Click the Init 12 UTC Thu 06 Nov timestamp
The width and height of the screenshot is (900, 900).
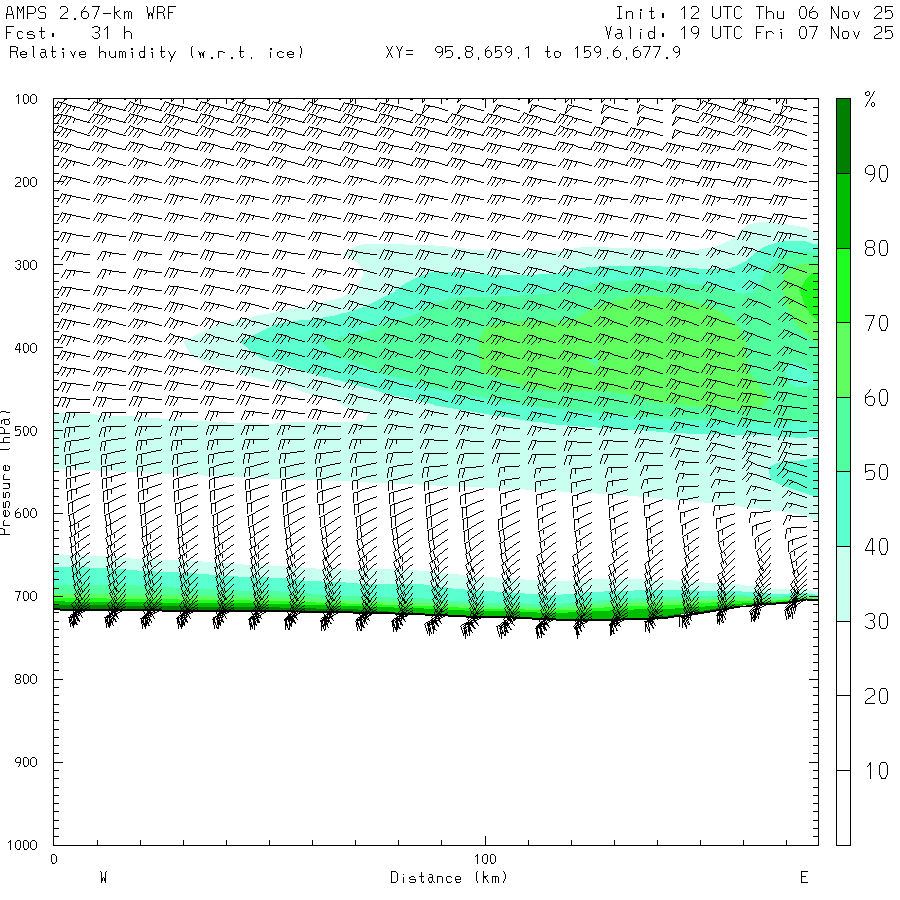754,13
